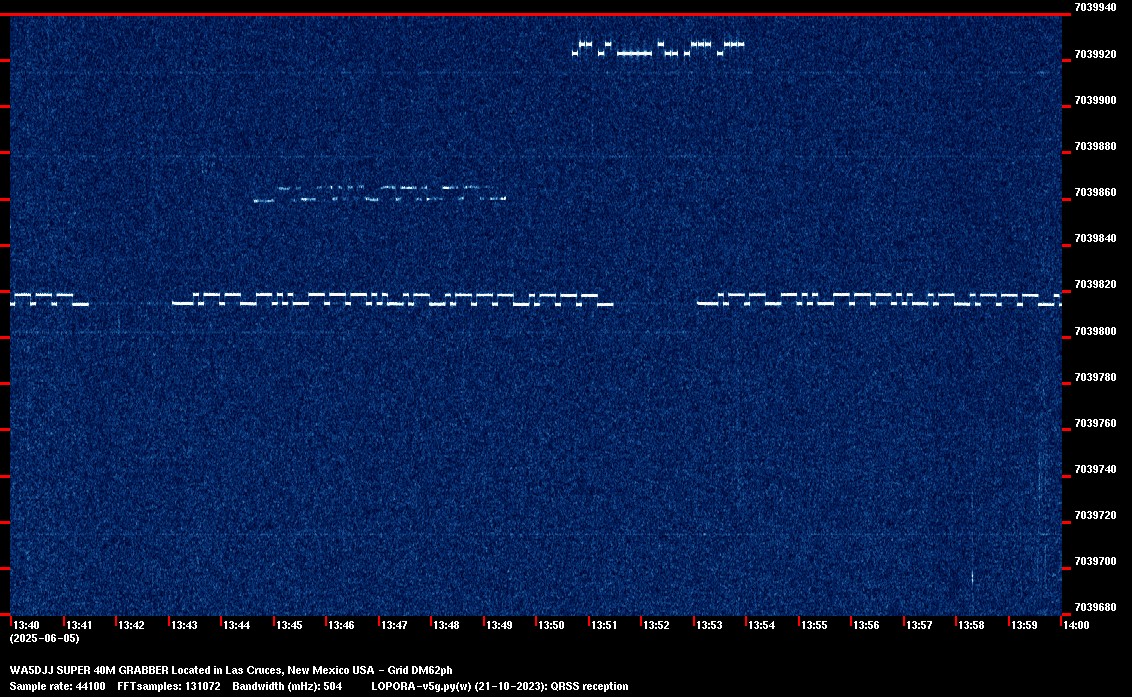Click the 13:48 time label
This screenshot has height=697, width=1132.
446,625
